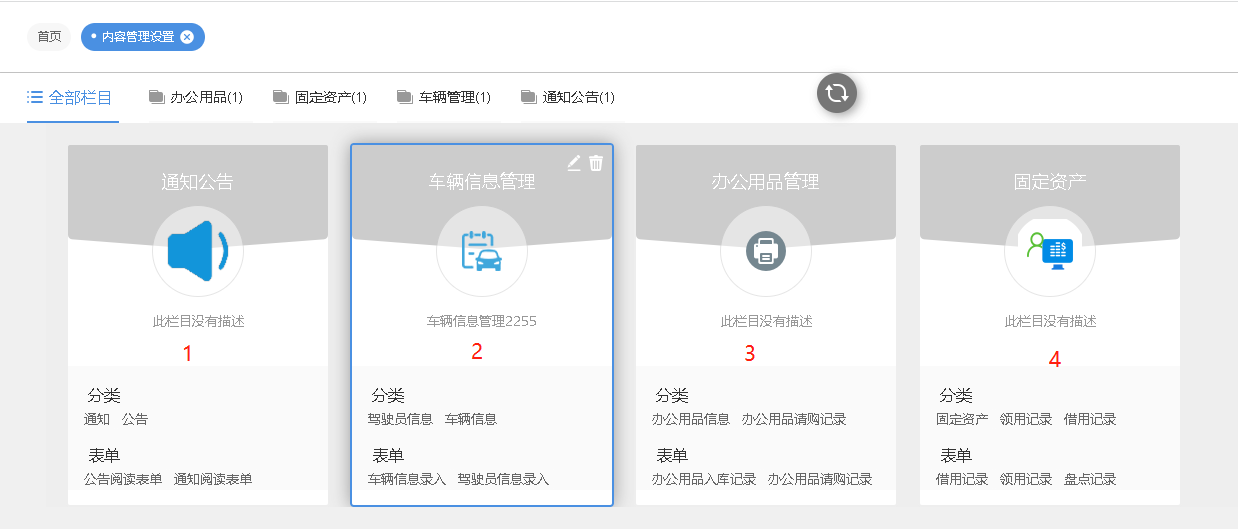
Task: Click the folder icon beside 车辆管理(1)
Action: [404, 97]
